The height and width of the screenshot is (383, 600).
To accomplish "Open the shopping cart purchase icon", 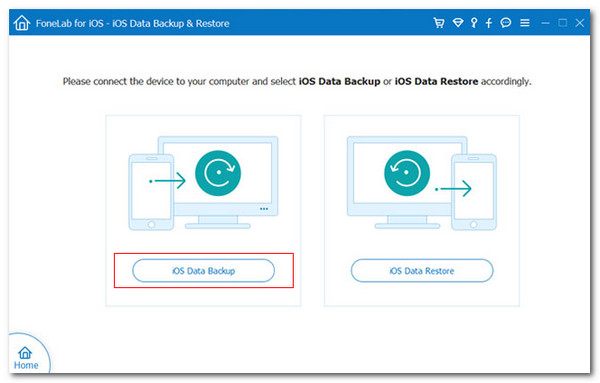I will pos(439,23).
